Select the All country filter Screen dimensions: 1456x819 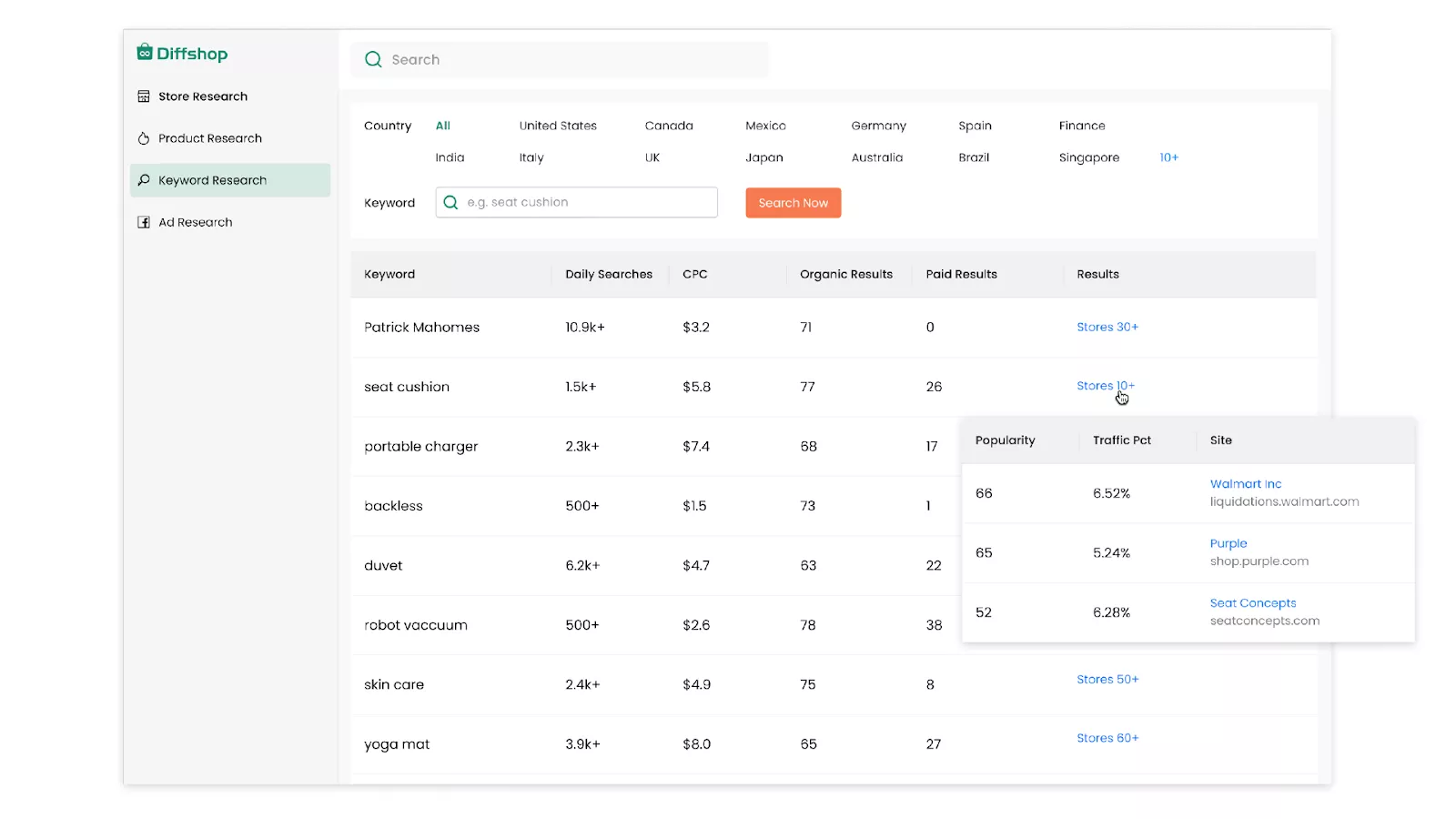click(x=443, y=126)
